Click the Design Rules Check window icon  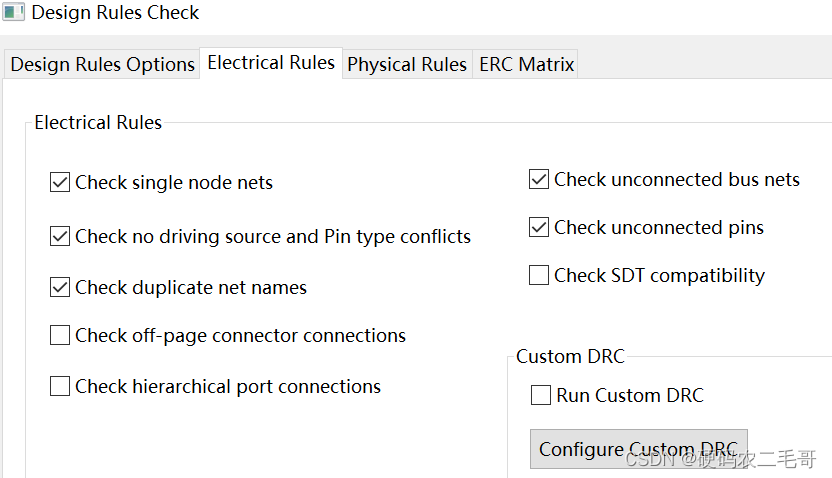[14, 13]
